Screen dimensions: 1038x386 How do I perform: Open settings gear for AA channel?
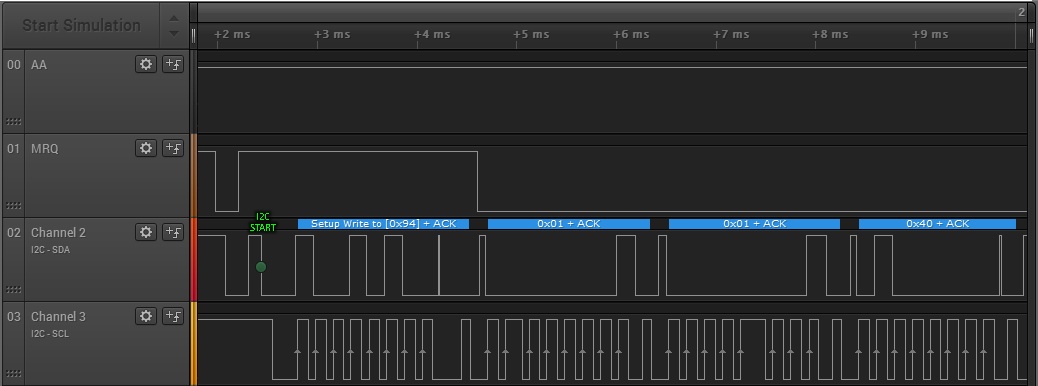tap(146, 64)
